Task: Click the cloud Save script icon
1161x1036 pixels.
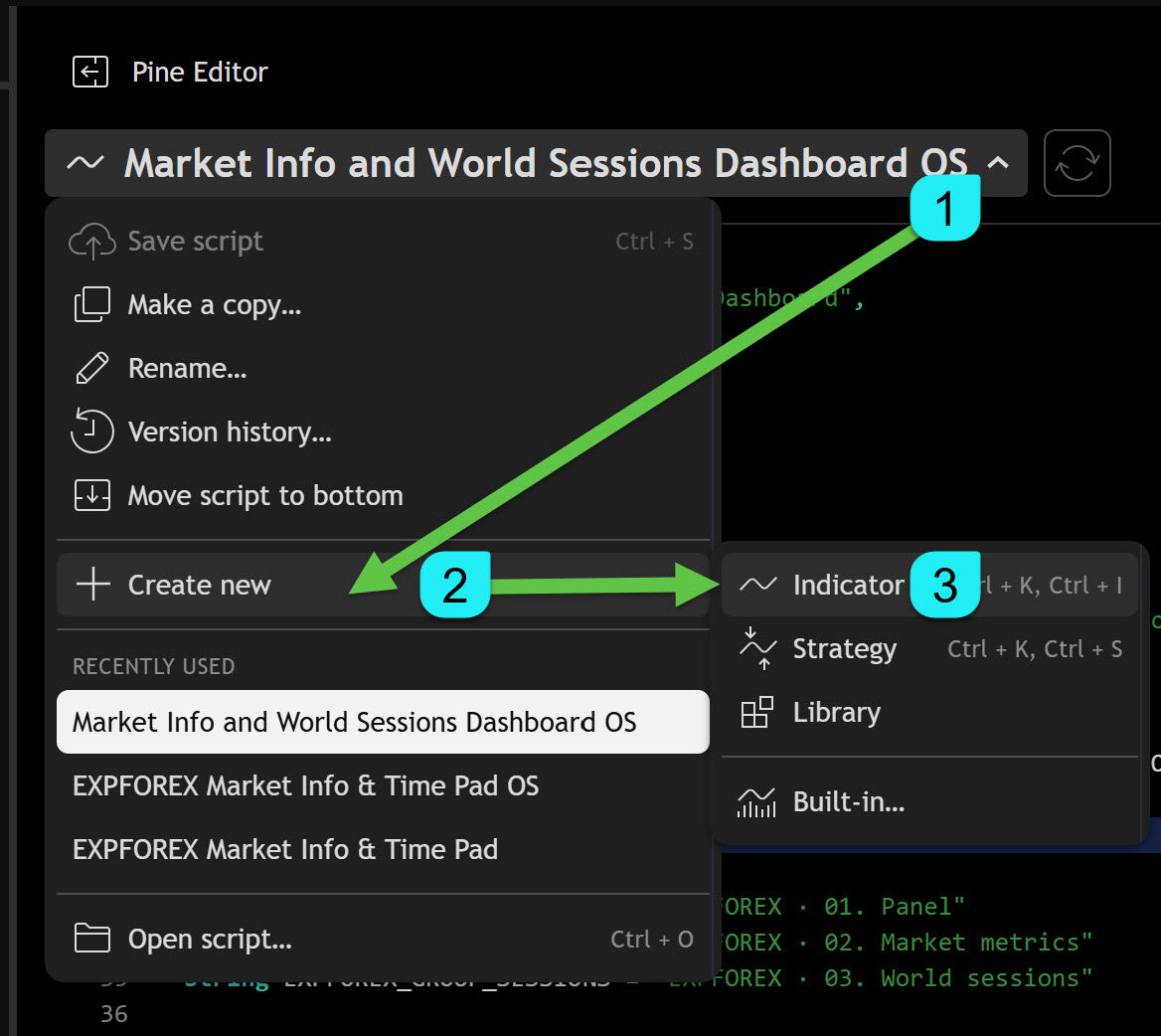Action: tap(92, 242)
